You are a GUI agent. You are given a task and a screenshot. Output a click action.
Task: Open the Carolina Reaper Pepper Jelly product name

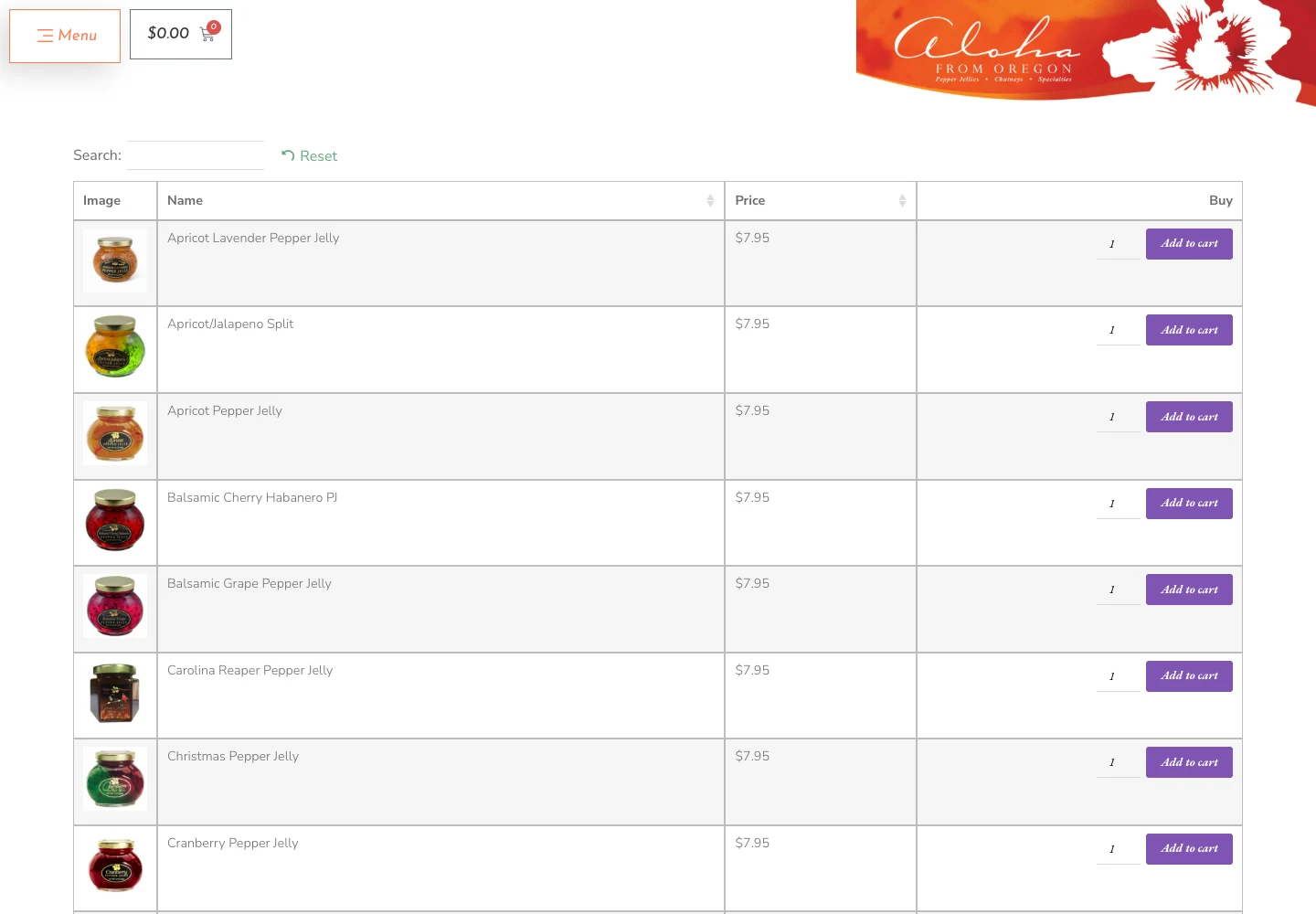[249, 670]
